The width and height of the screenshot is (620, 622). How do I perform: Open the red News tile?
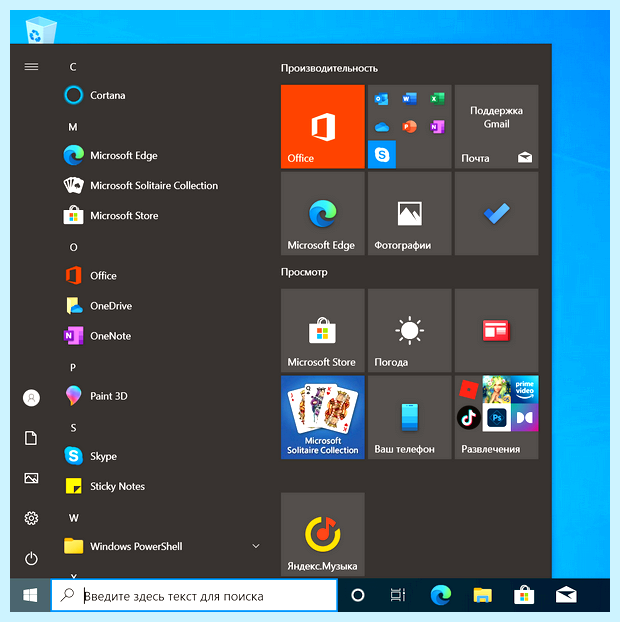click(x=496, y=330)
